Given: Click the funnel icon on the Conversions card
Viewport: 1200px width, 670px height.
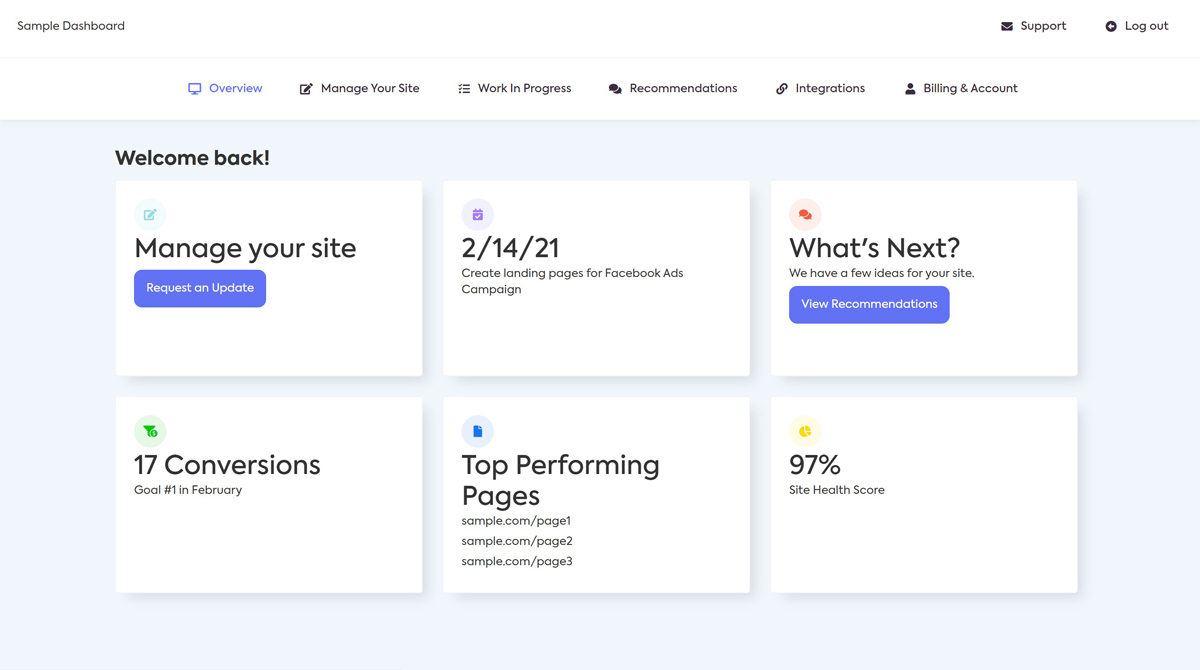Looking at the screenshot, I should coord(150,431).
